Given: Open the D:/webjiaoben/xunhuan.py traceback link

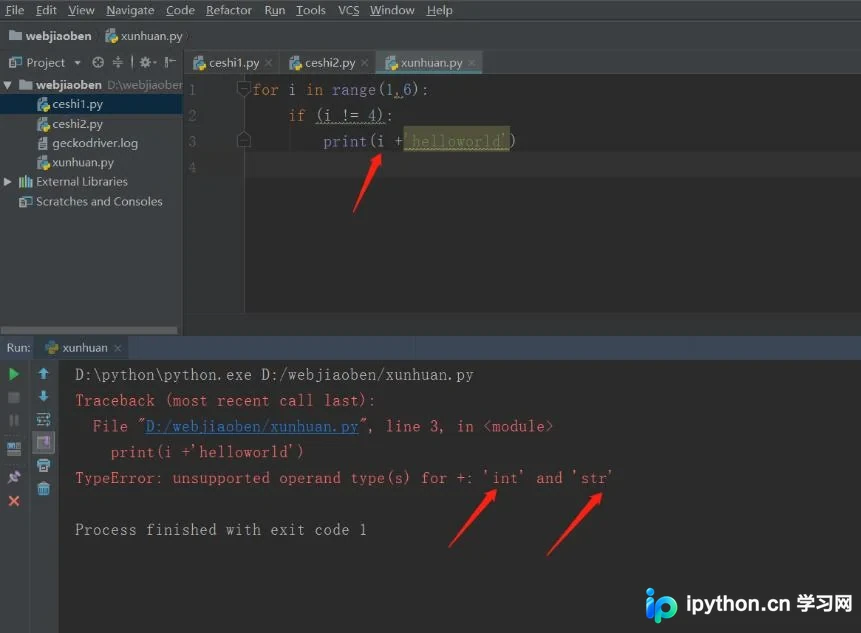Looking at the screenshot, I should (x=251, y=427).
